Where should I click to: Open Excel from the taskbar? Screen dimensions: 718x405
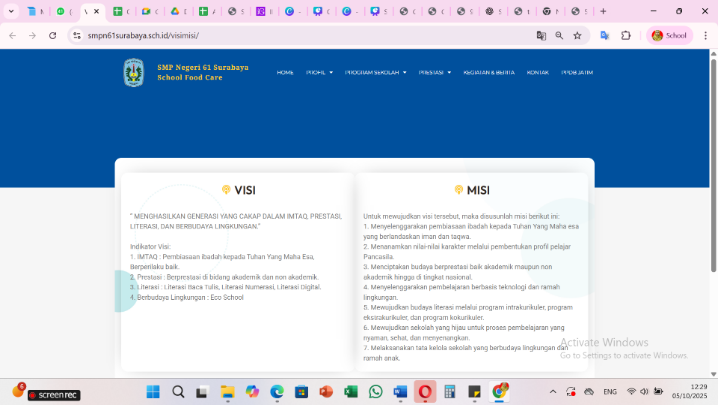coord(351,392)
